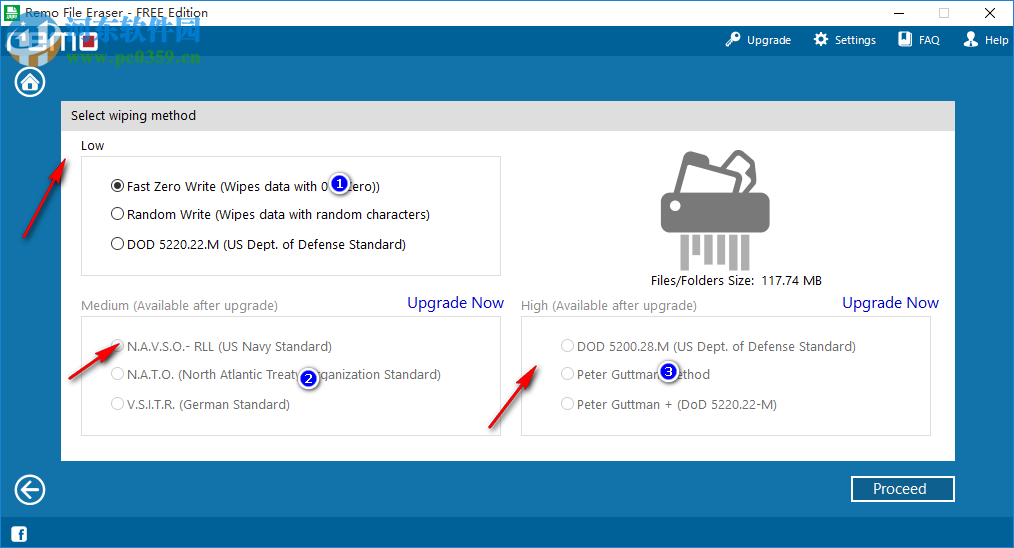Click Medium (Available after upgrade) label
Screen dimensions: 1014x548
[179, 305]
